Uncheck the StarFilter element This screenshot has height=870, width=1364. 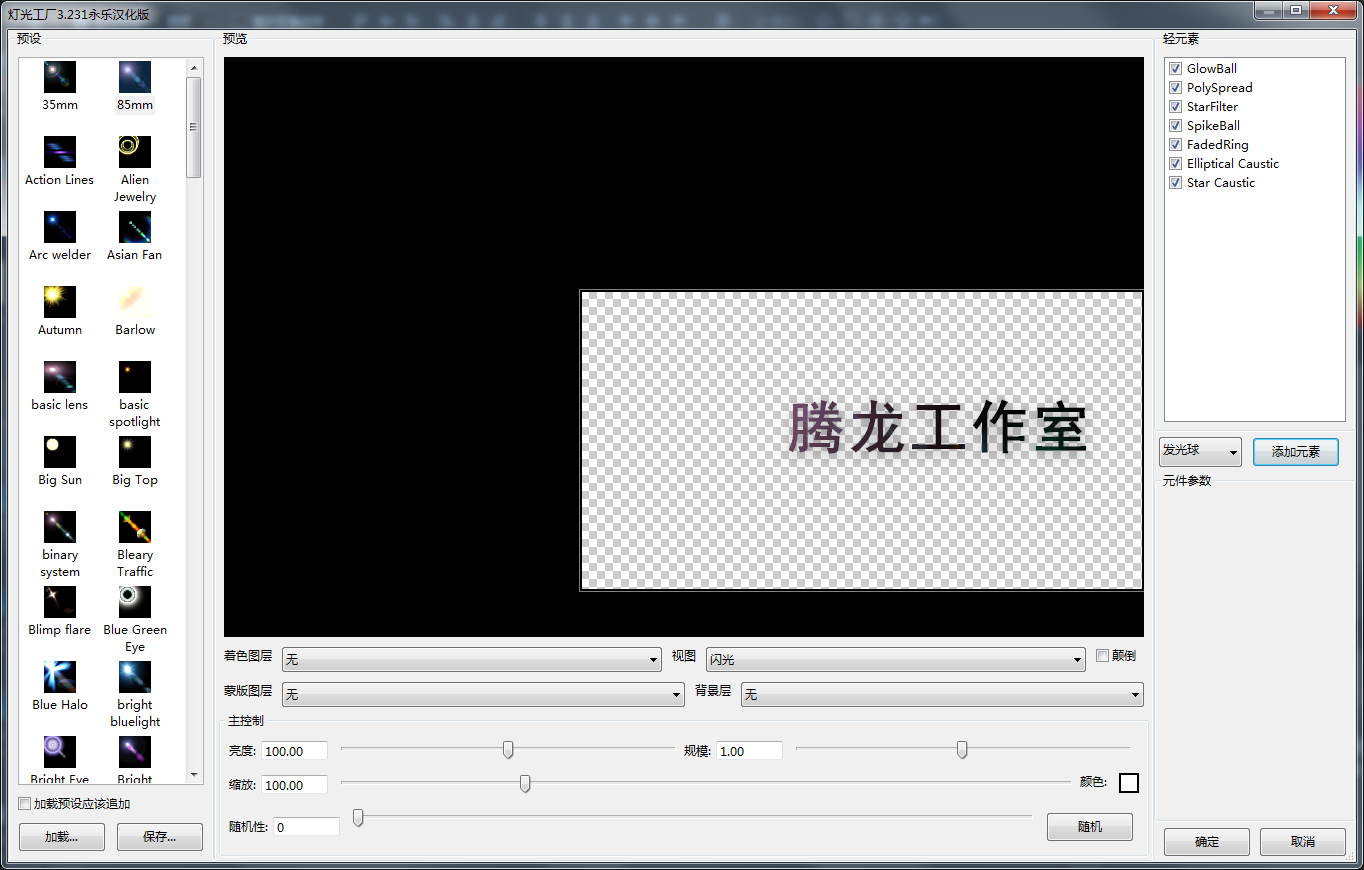1175,106
